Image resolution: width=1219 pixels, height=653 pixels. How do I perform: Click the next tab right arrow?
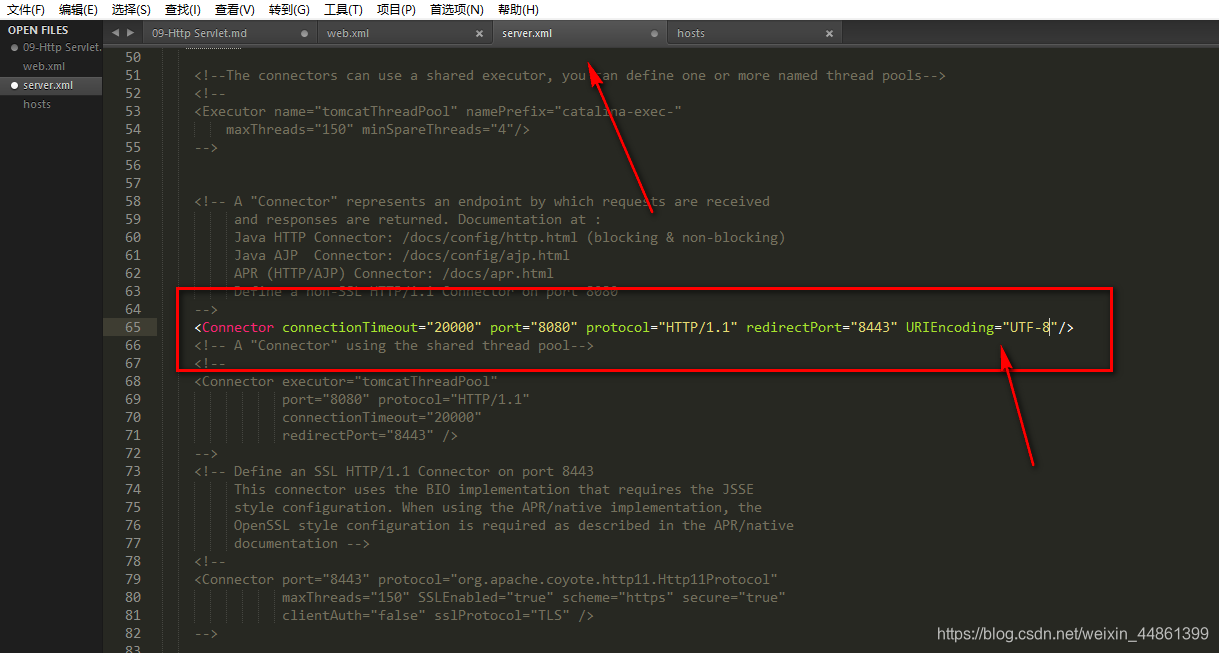point(130,33)
